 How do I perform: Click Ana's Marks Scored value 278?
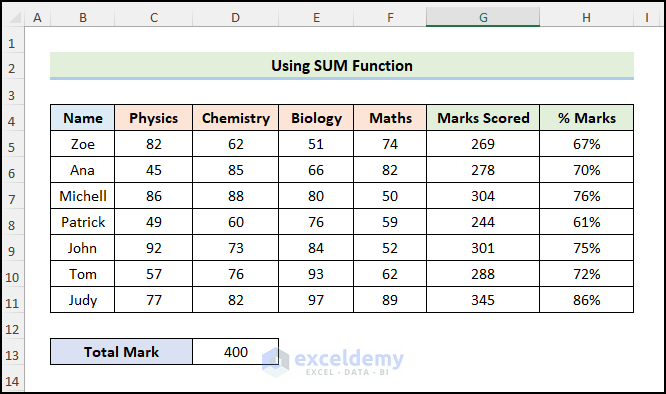coord(483,170)
